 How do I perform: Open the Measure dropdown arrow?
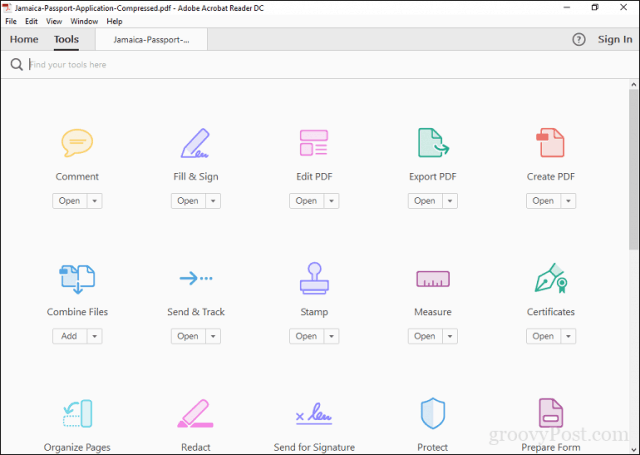click(x=450, y=336)
